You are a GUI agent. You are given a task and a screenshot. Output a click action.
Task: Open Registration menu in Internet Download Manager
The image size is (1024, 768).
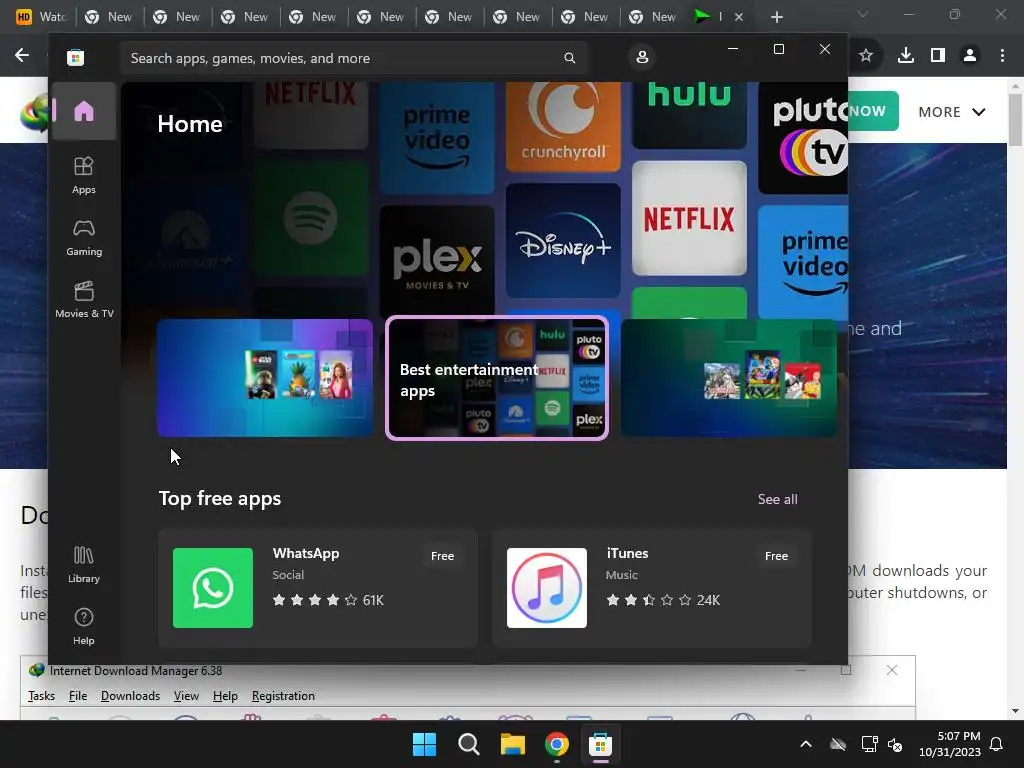click(x=283, y=696)
